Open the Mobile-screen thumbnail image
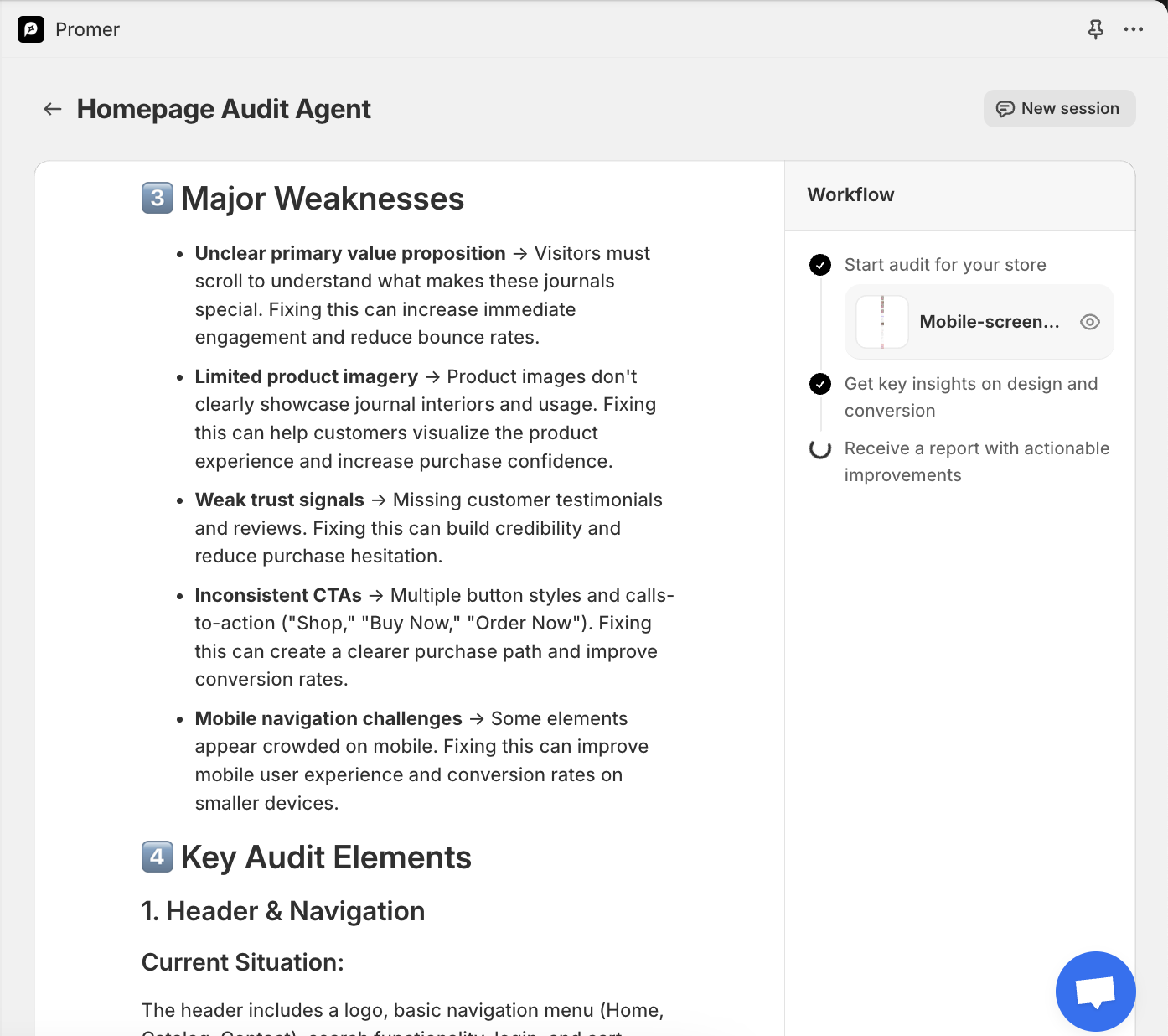1168x1036 pixels. click(882, 322)
